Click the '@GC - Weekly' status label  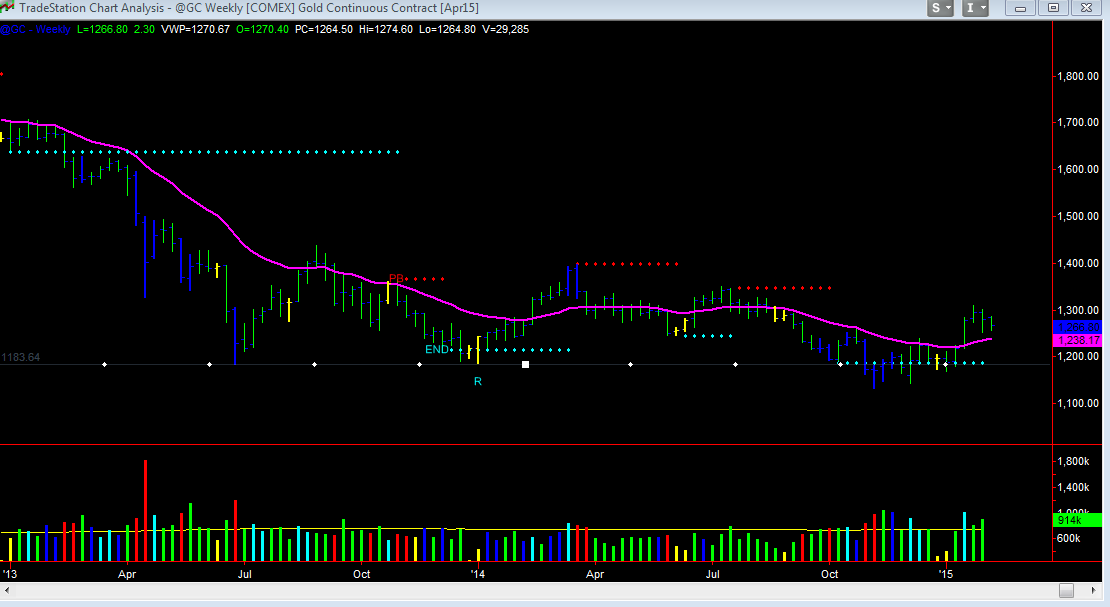(x=35, y=29)
